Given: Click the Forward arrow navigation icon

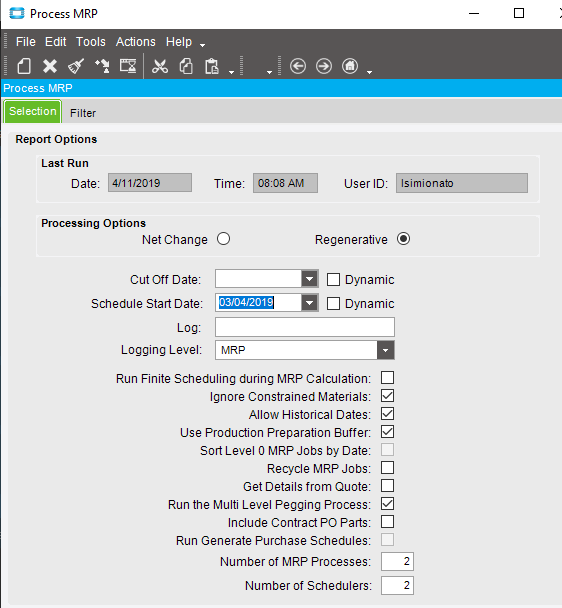Looking at the screenshot, I should (324, 66).
